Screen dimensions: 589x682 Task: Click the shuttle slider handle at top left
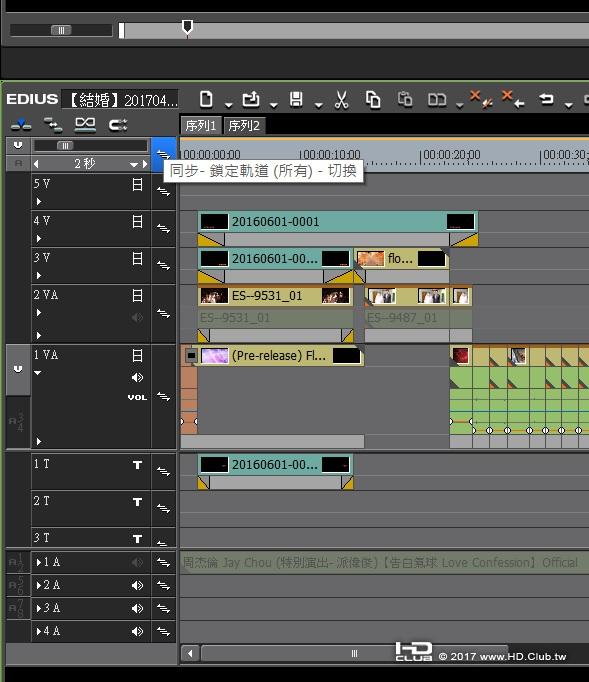coord(61,30)
